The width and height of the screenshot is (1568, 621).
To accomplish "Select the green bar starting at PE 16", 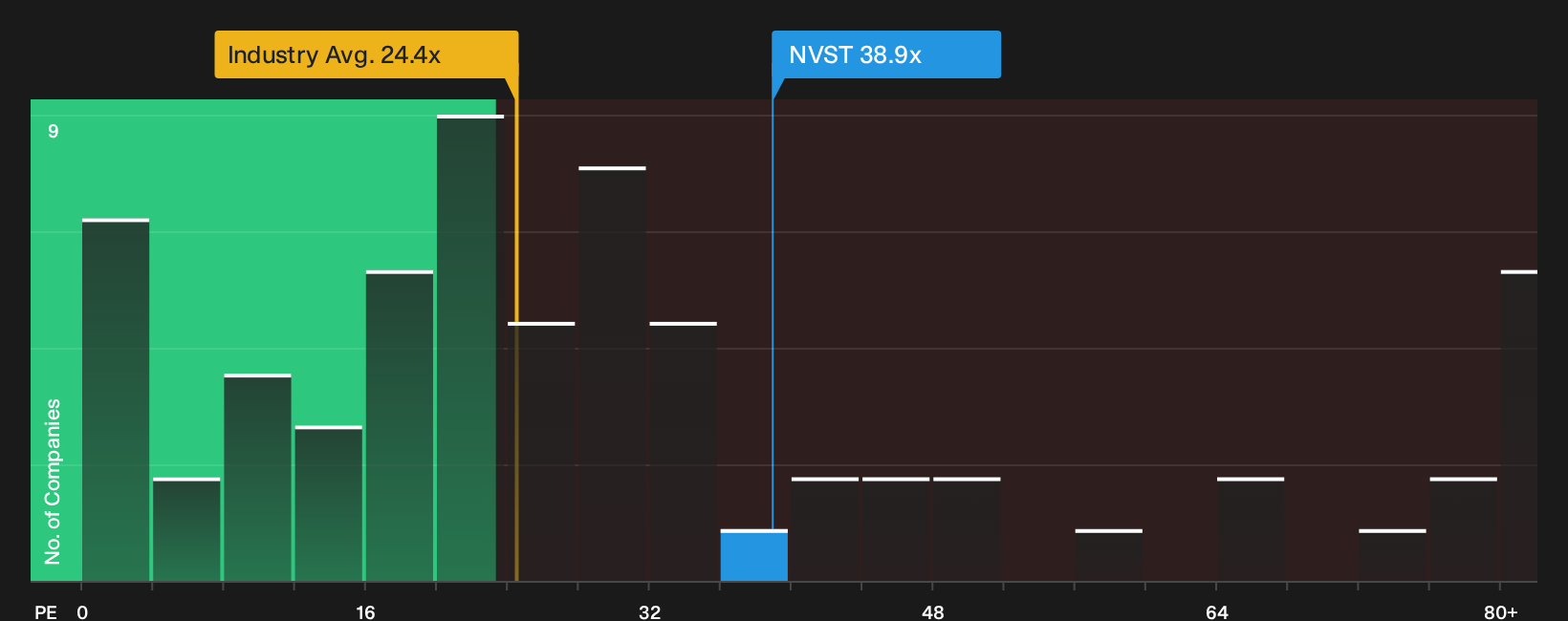I will pyautogui.click(x=400, y=426).
